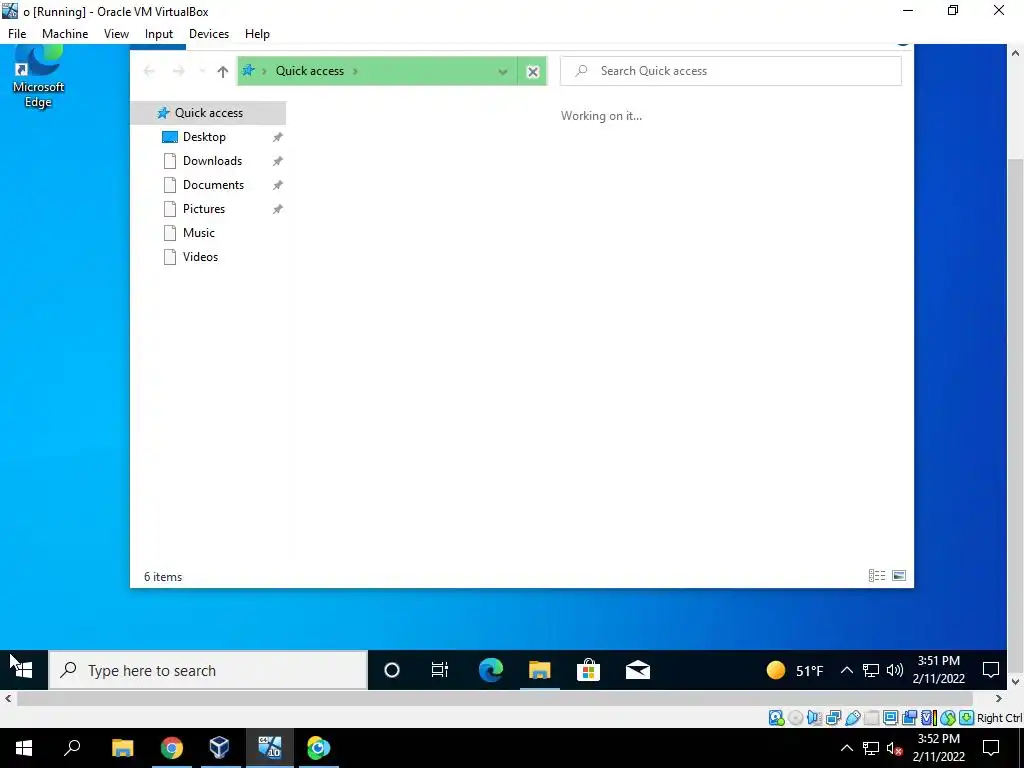The image size is (1024, 768).
Task: Click the optical drive indicator in VirtualBox status bar
Action: (795, 718)
